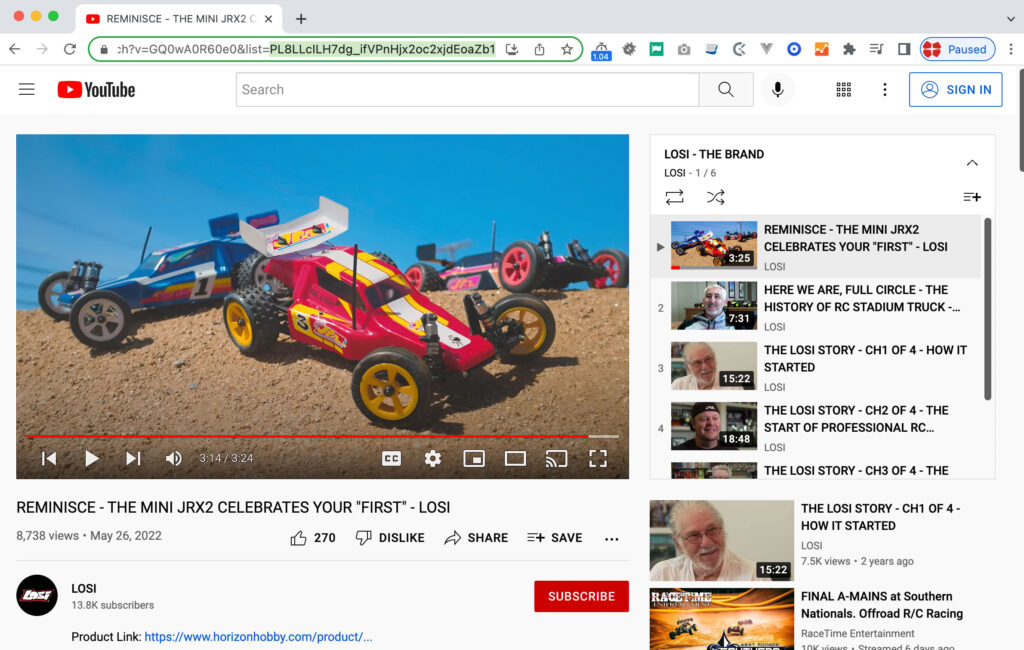Screen dimensions: 1024x650
Task: Cast video to a TV
Action: click(x=556, y=459)
